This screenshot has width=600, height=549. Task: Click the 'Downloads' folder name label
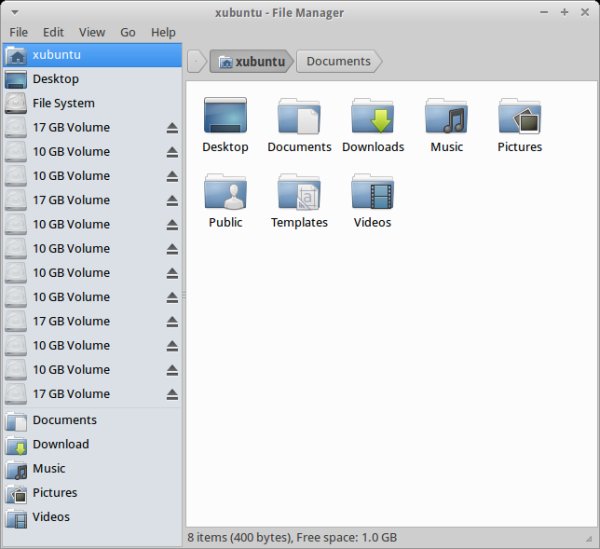[x=373, y=147]
